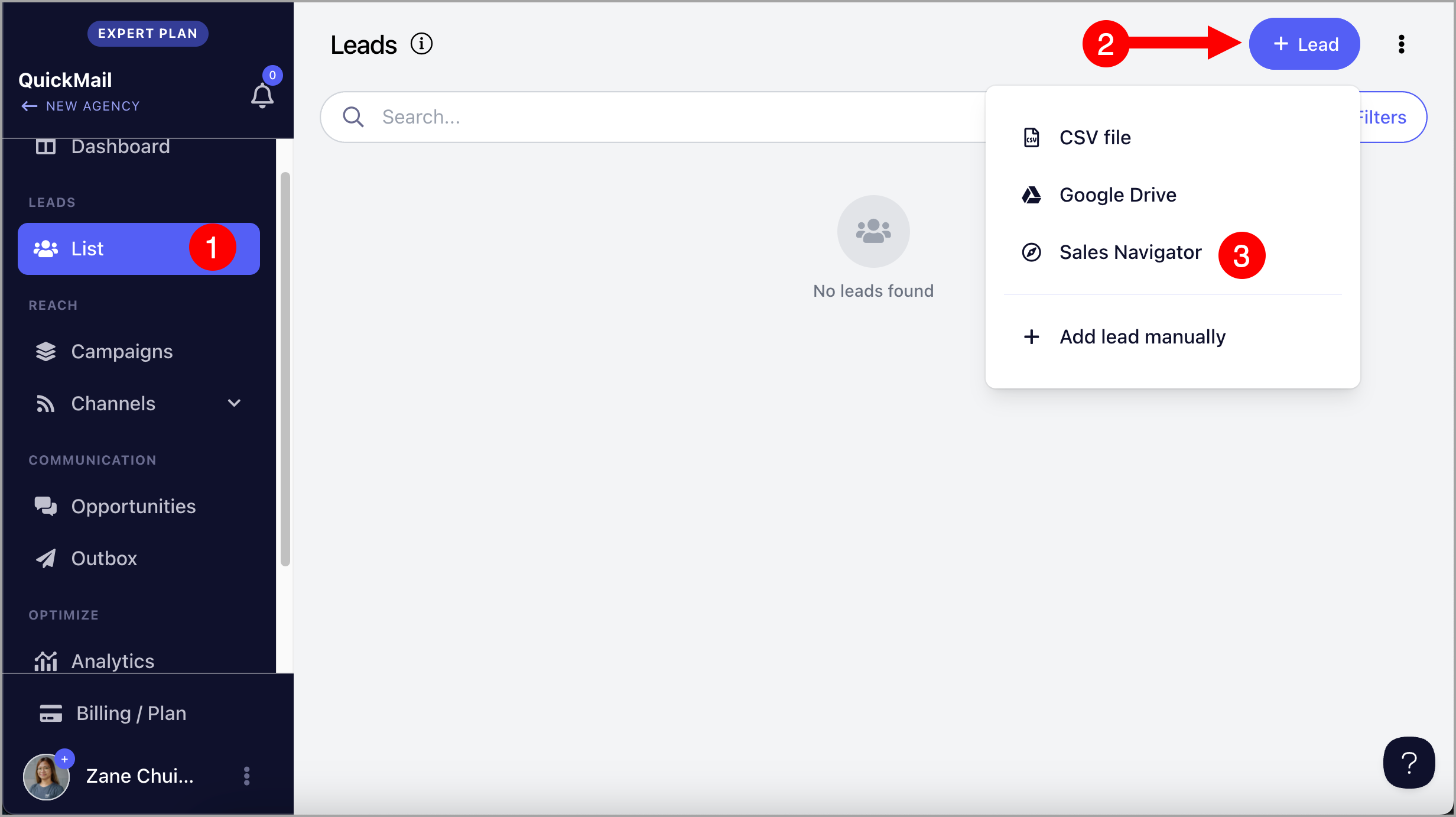Select Google Drive import option
Viewport: 1456px width, 817px height.
pos(1172,195)
